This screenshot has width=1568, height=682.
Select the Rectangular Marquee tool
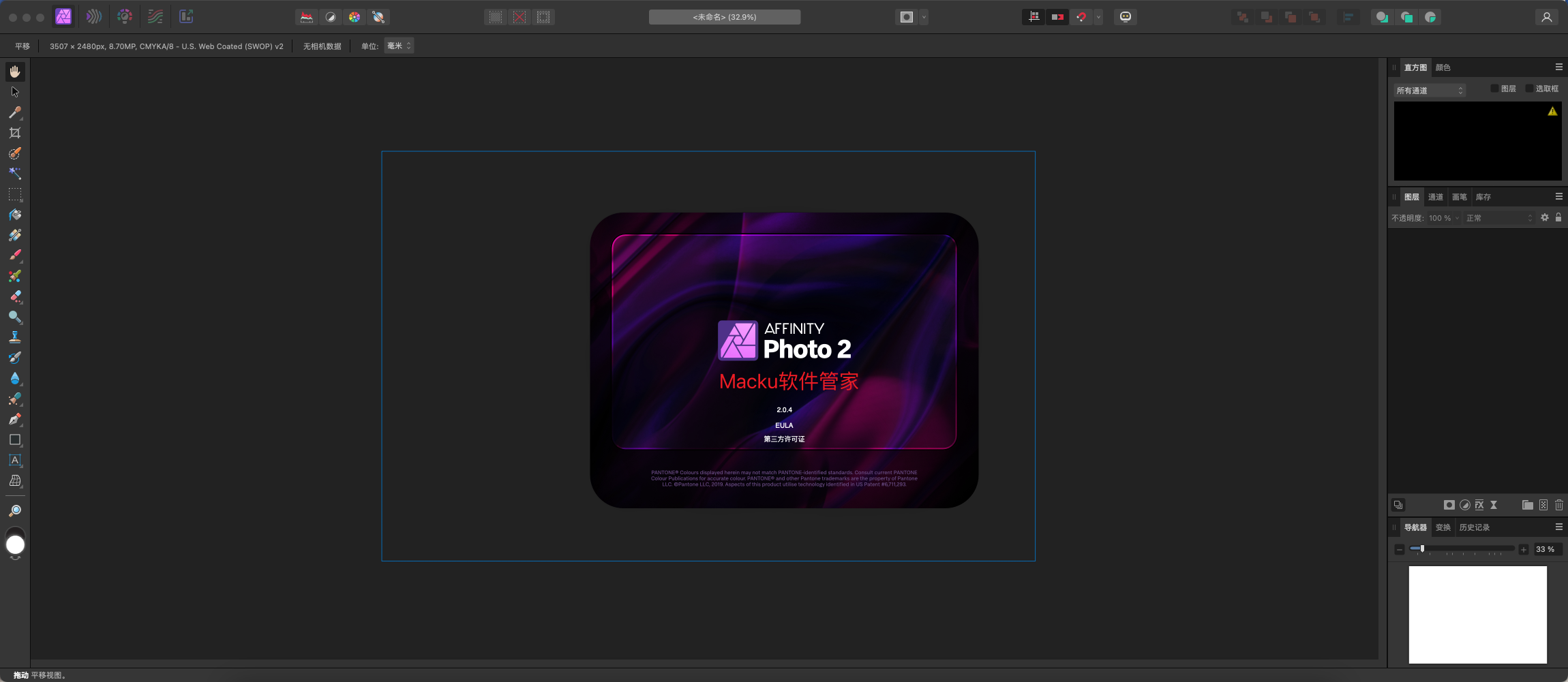pos(15,194)
